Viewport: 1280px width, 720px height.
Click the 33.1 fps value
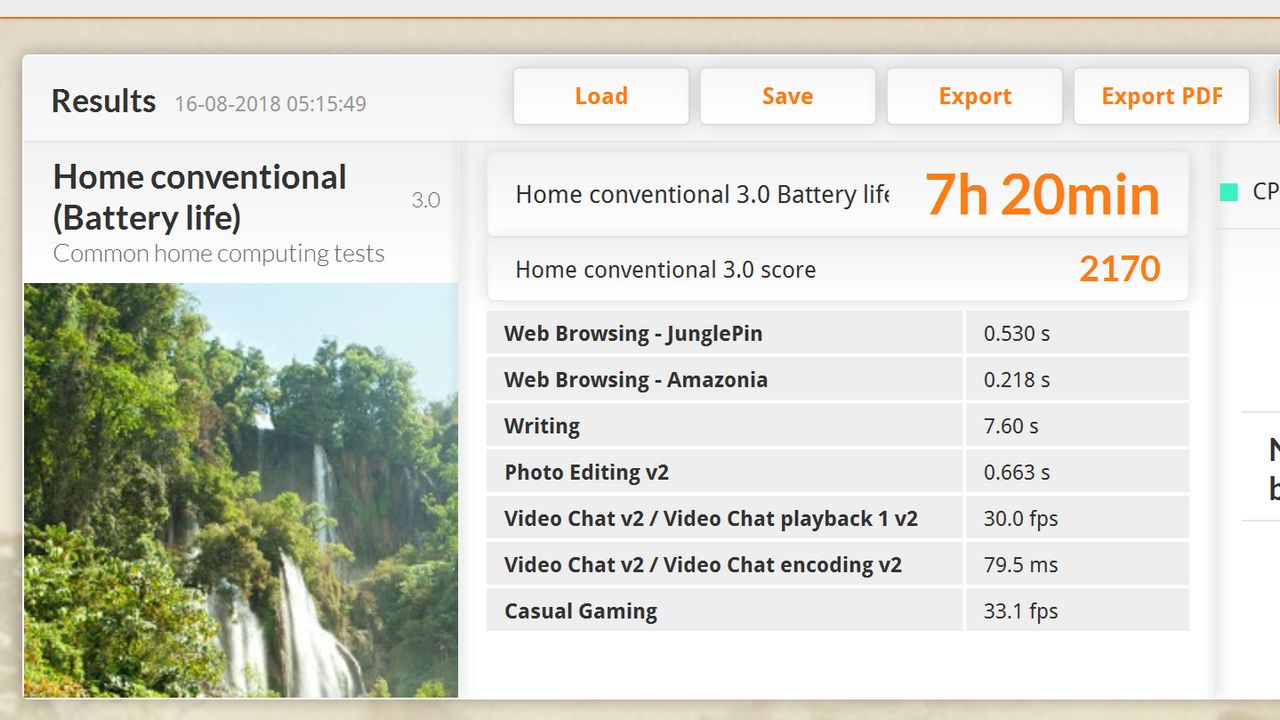point(1021,611)
